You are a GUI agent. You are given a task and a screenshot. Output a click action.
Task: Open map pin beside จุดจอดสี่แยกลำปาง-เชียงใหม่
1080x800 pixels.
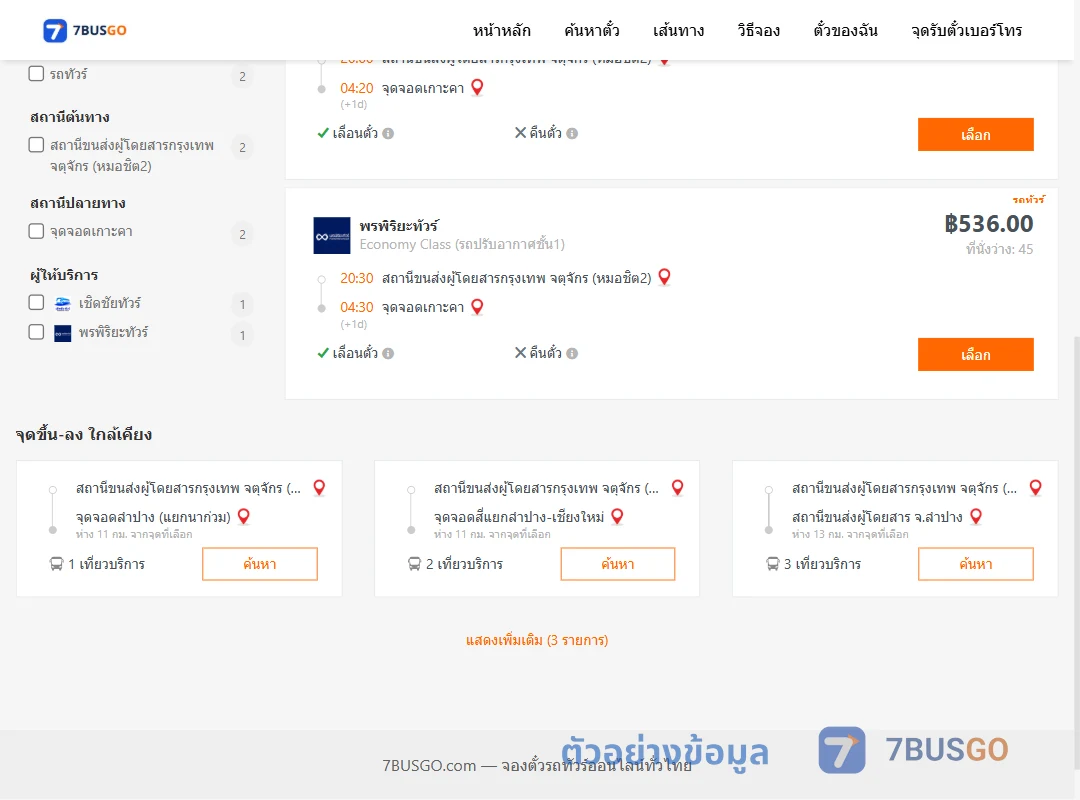617,516
